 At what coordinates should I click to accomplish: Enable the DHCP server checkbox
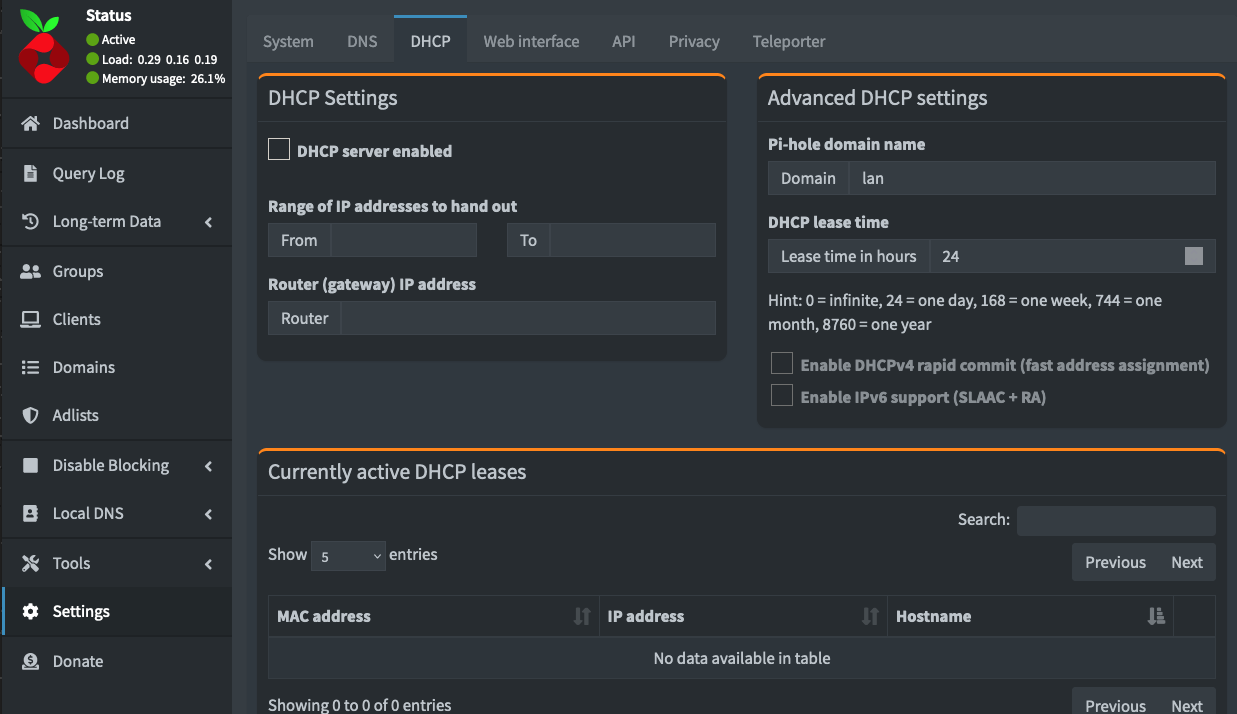279,149
